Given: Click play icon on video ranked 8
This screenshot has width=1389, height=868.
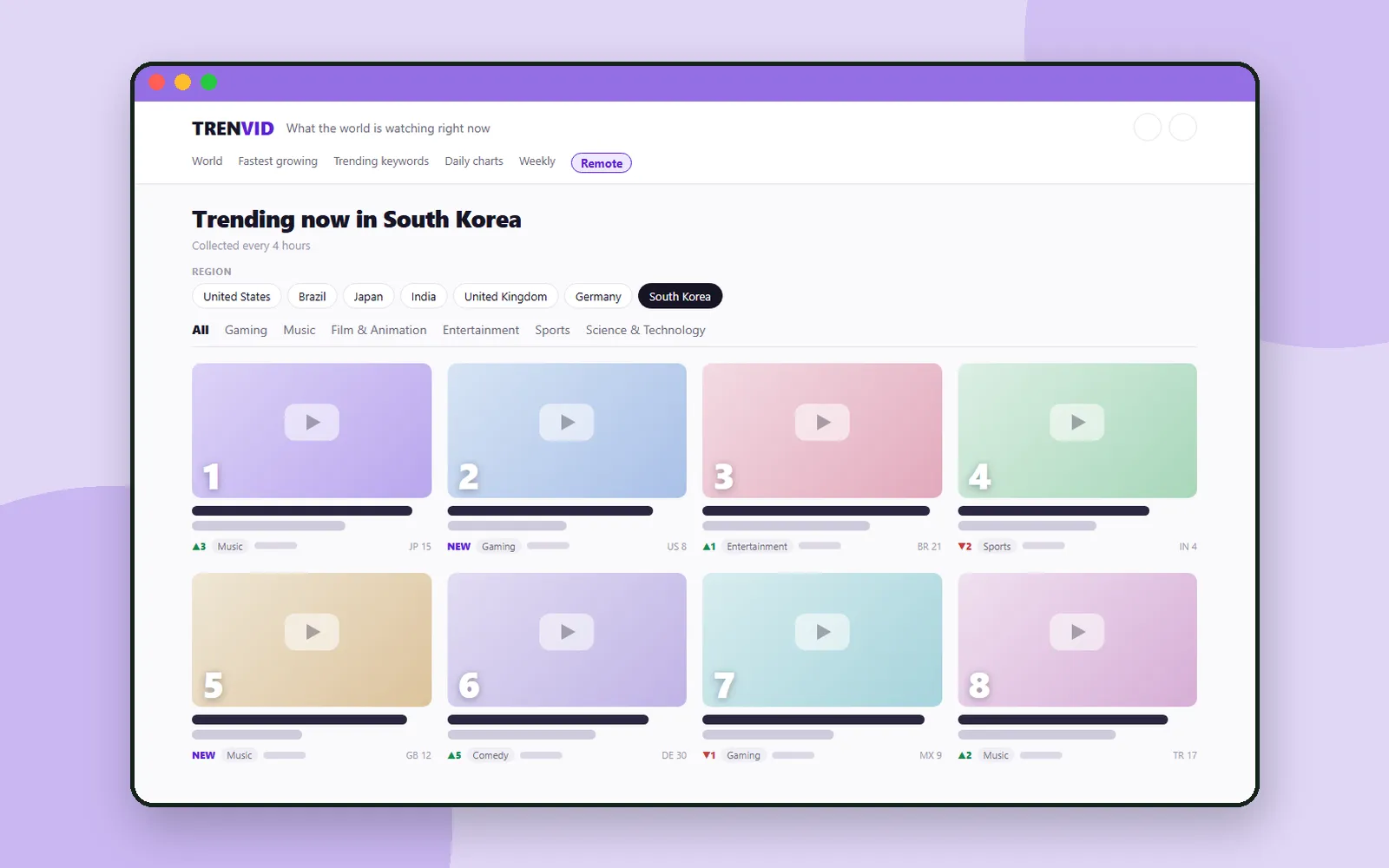Looking at the screenshot, I should click(1077, 632).
